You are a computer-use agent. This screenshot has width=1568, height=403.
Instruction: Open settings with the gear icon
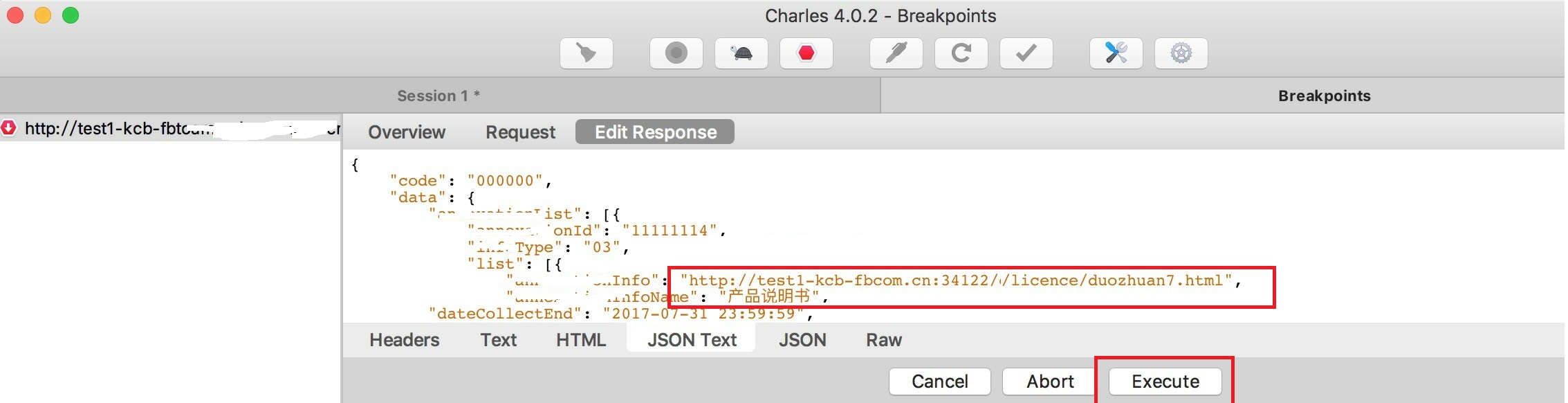pyautogui.click(x=1181, y=53)
